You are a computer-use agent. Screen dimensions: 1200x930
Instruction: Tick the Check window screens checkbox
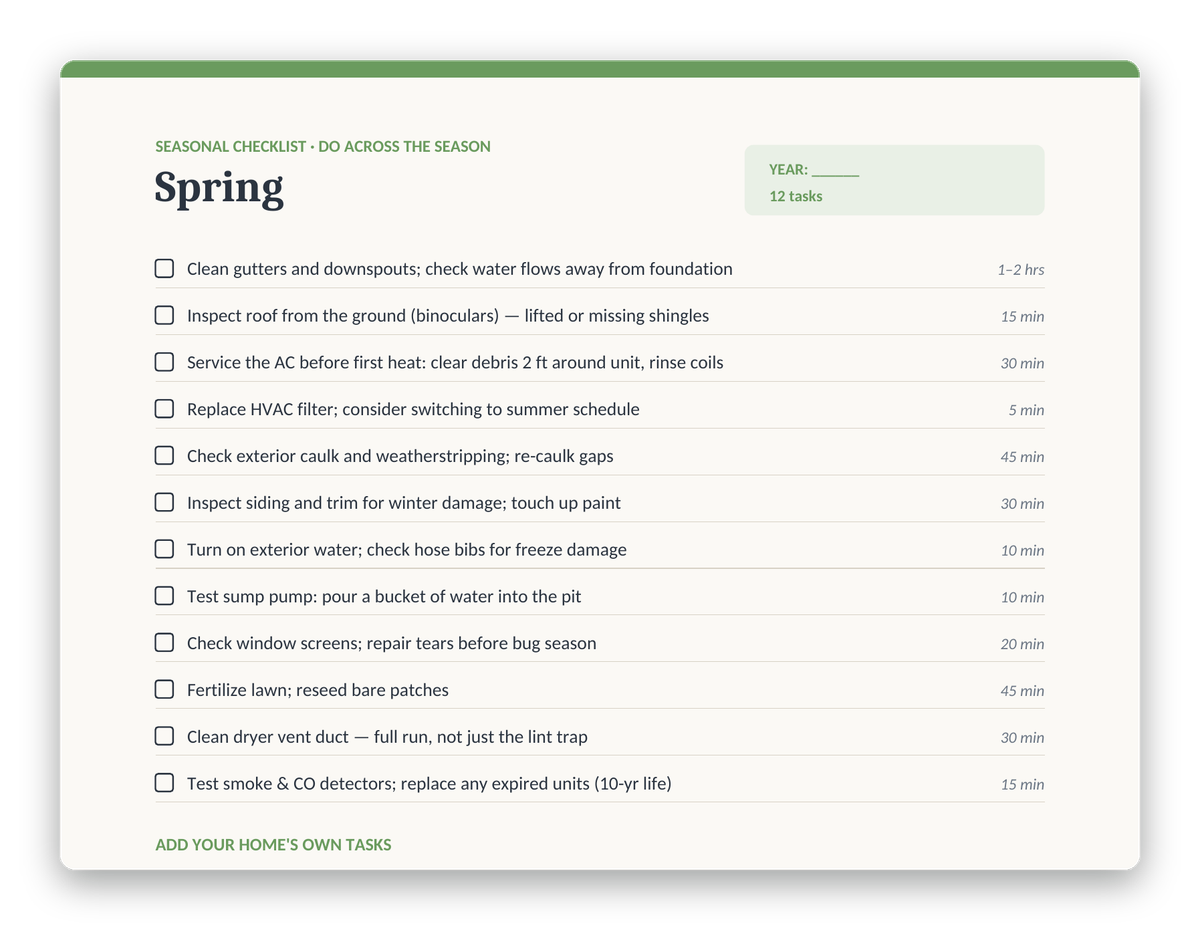(x=164, y=643)
